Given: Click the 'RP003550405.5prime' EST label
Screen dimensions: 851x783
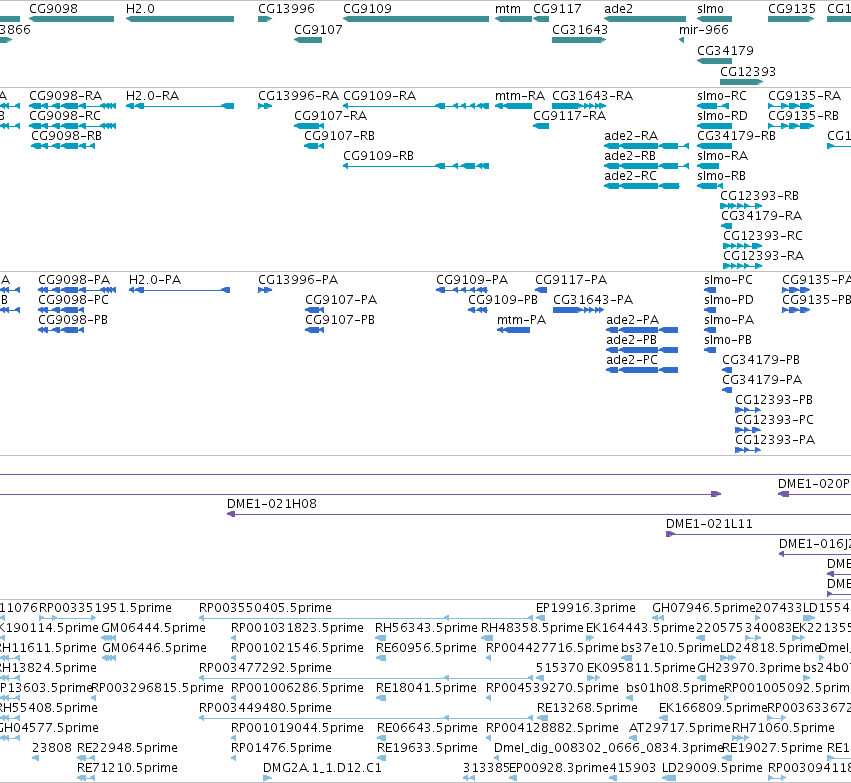Looking at the screenshot, I should [265, 608].
